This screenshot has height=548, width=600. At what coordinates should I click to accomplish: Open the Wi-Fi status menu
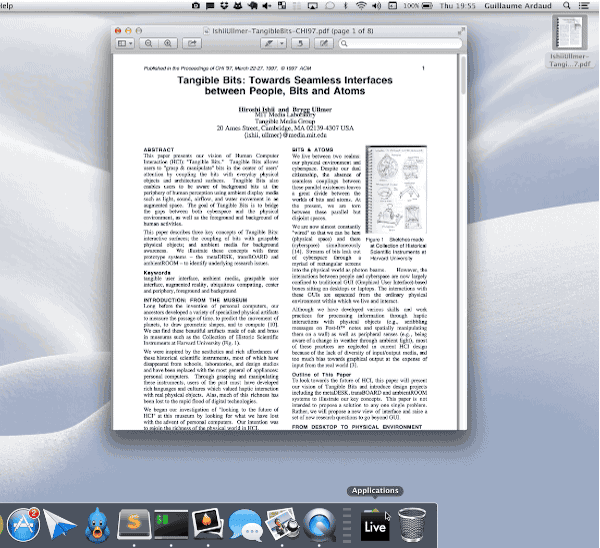tap(361, 6)
